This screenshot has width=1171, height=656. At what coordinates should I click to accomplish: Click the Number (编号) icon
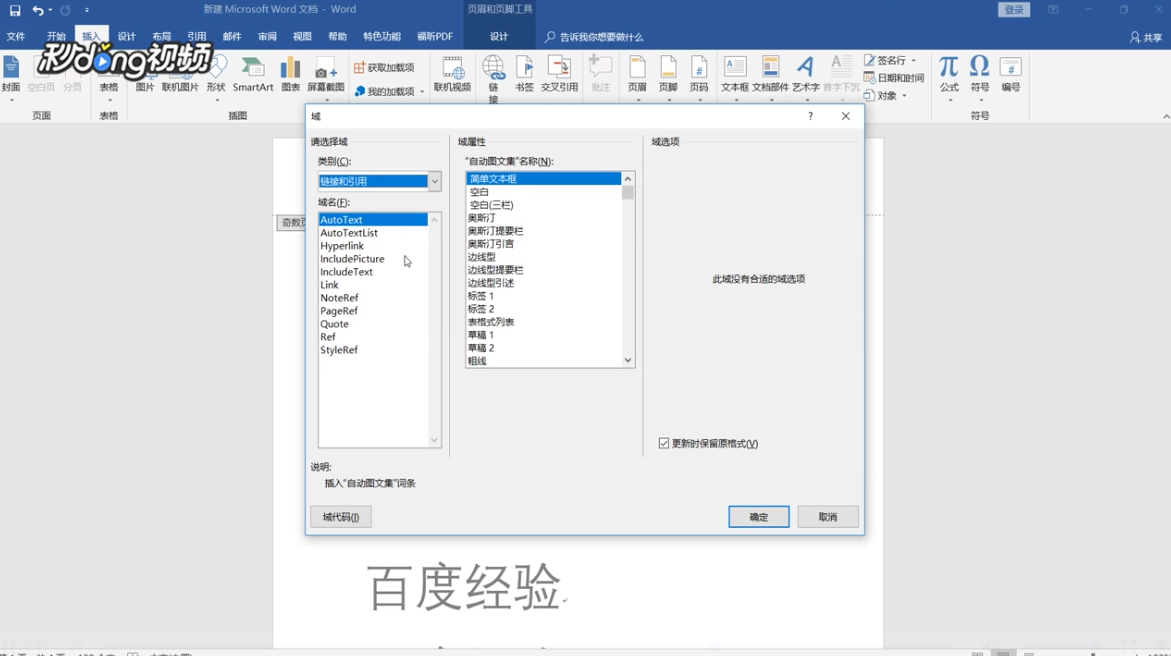click(x=1010, y=75)
